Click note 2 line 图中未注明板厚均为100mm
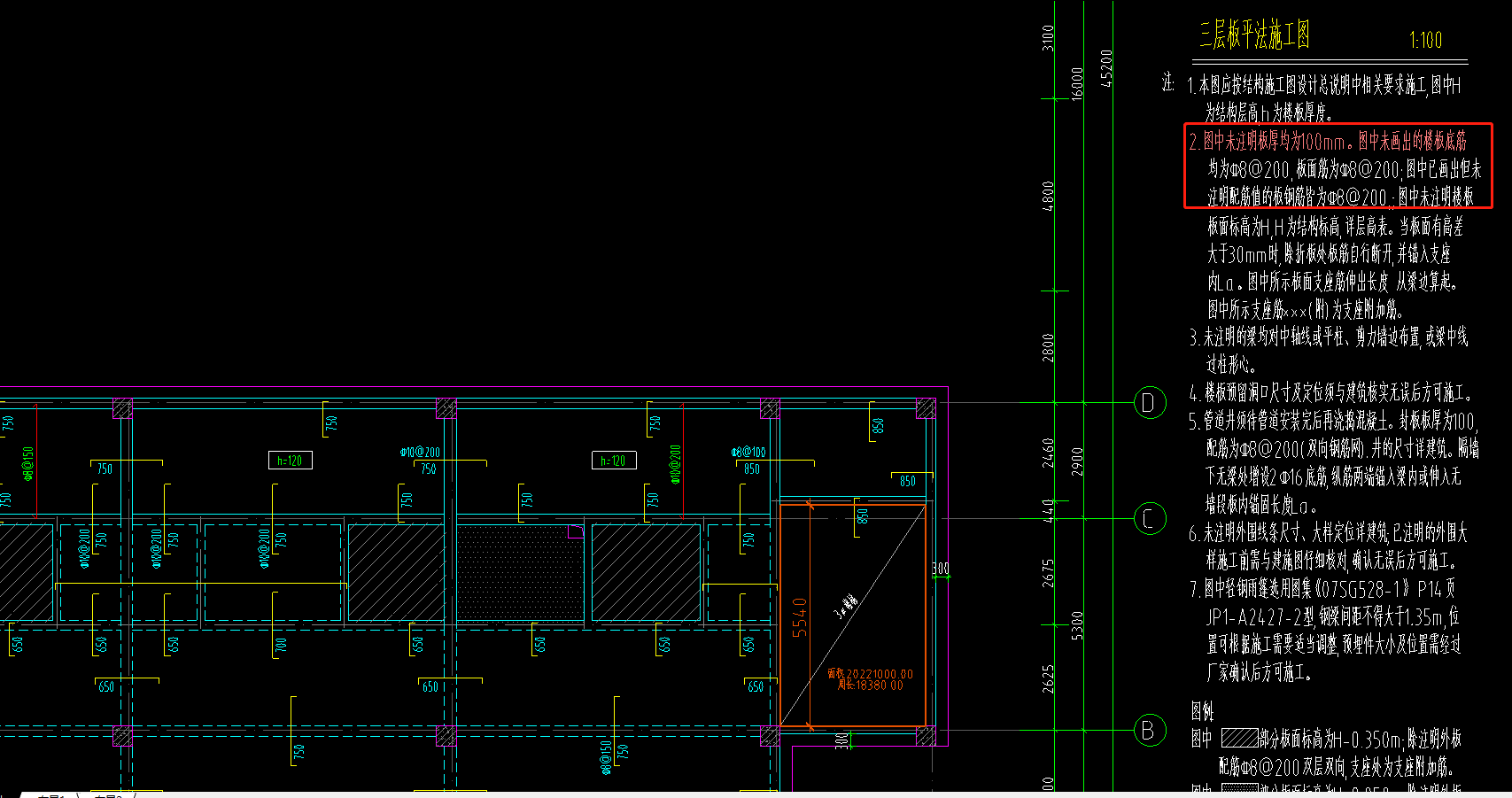This screenshot has height=798, width=1512. coord(1328,141)
